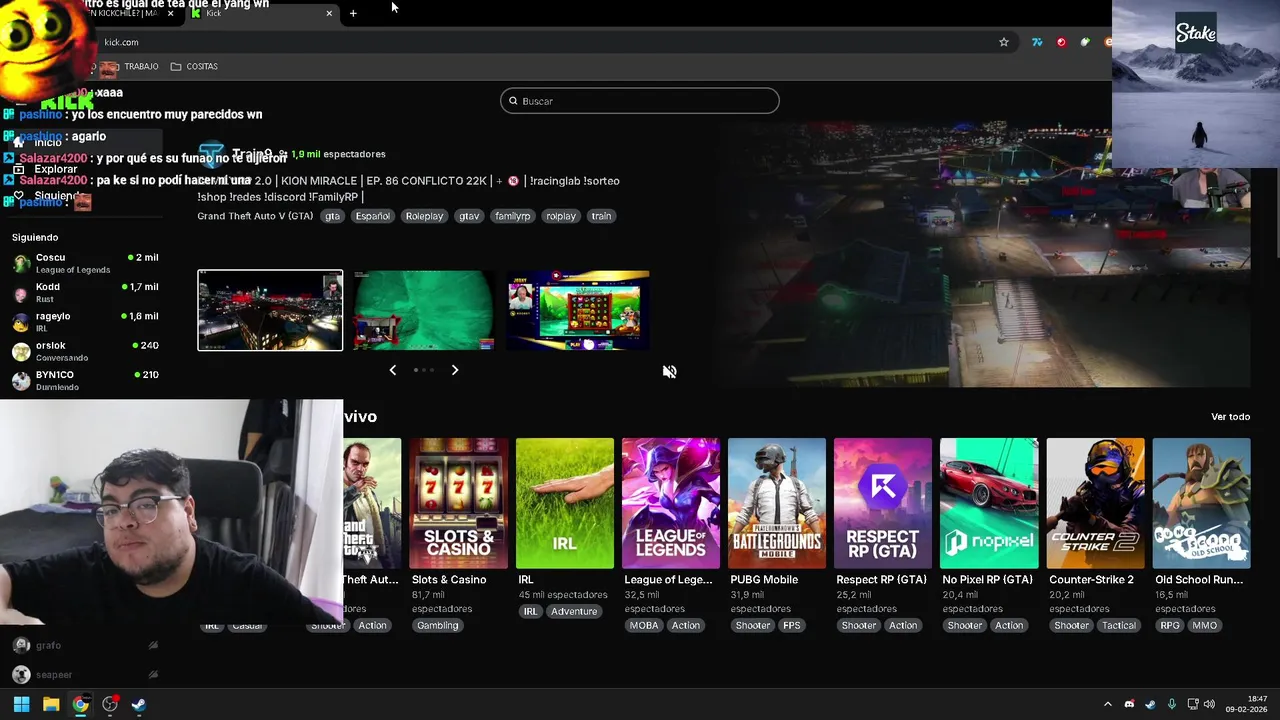Open File Explorer from the taskbar
Screen dimensions: 1280x720
coord(51,704)
